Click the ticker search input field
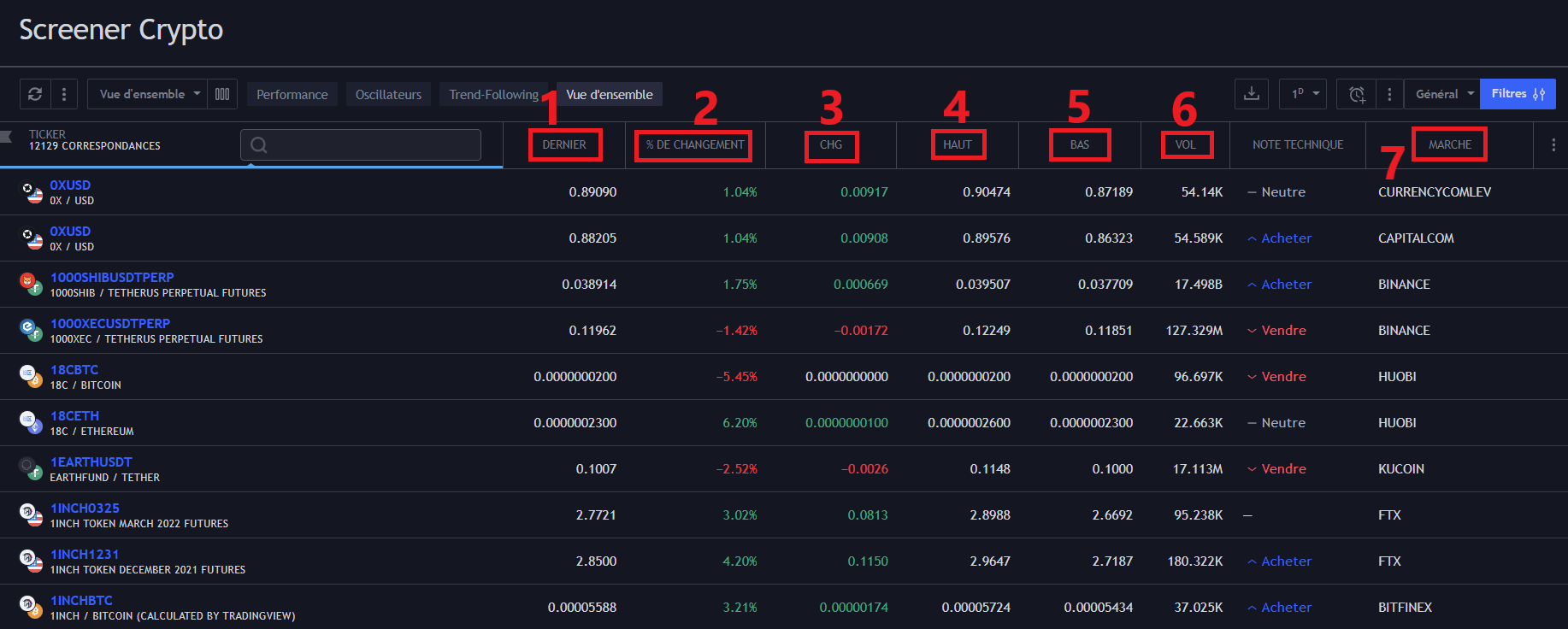The image size is (1568, 629). point(361,145)
